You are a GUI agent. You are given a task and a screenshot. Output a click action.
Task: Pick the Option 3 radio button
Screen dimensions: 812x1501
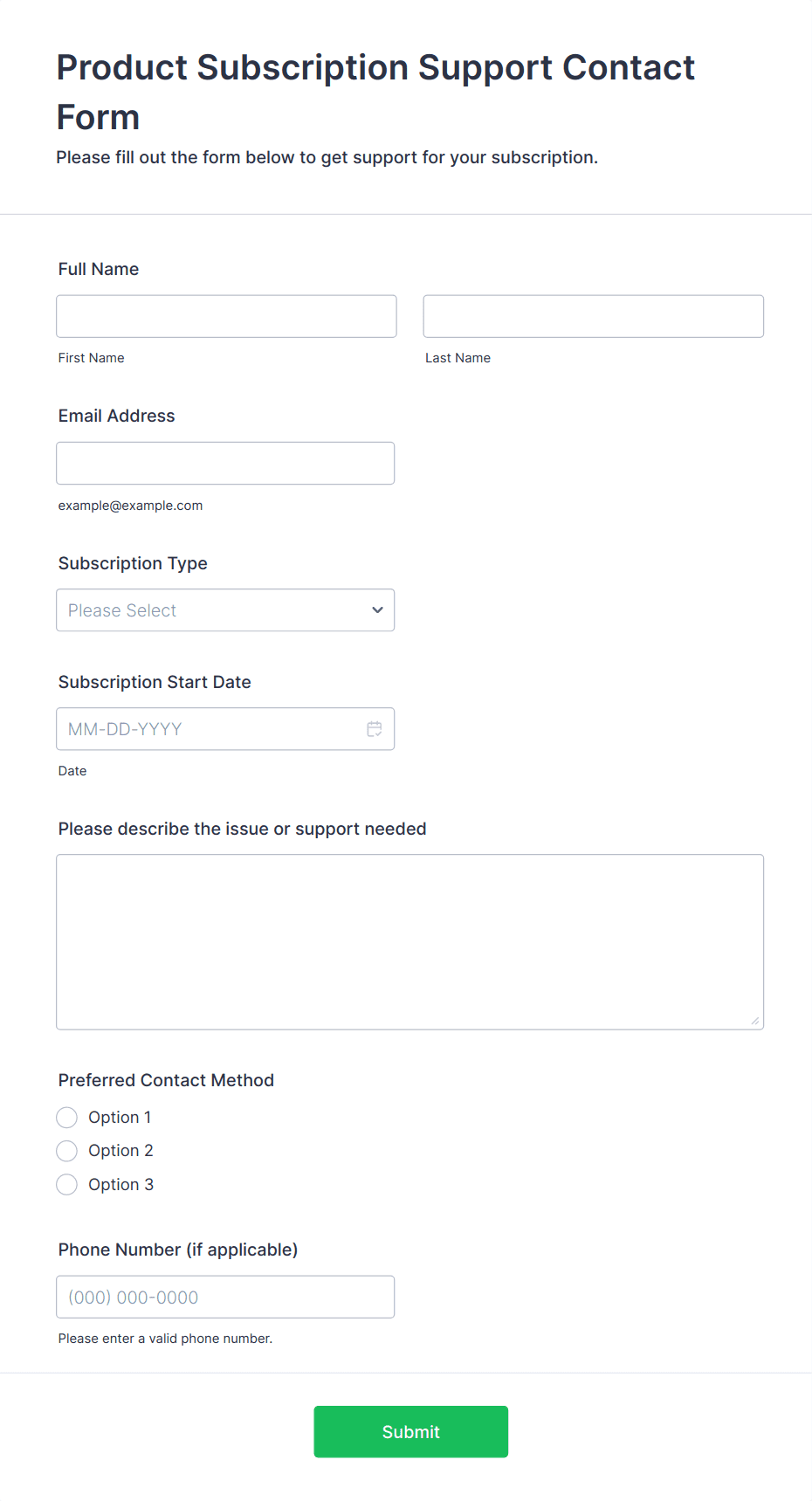pyautogui.click(x=67, y=1185)
